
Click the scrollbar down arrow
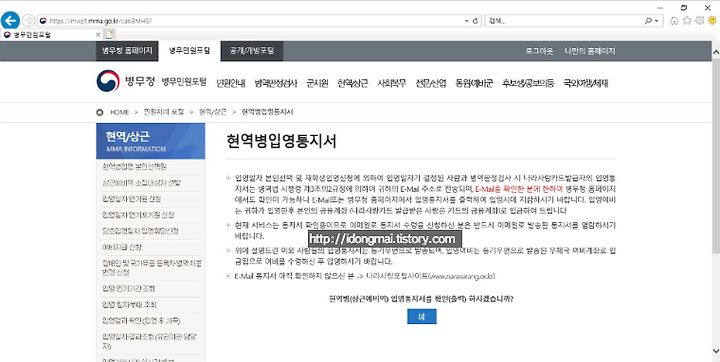(715, 351)
